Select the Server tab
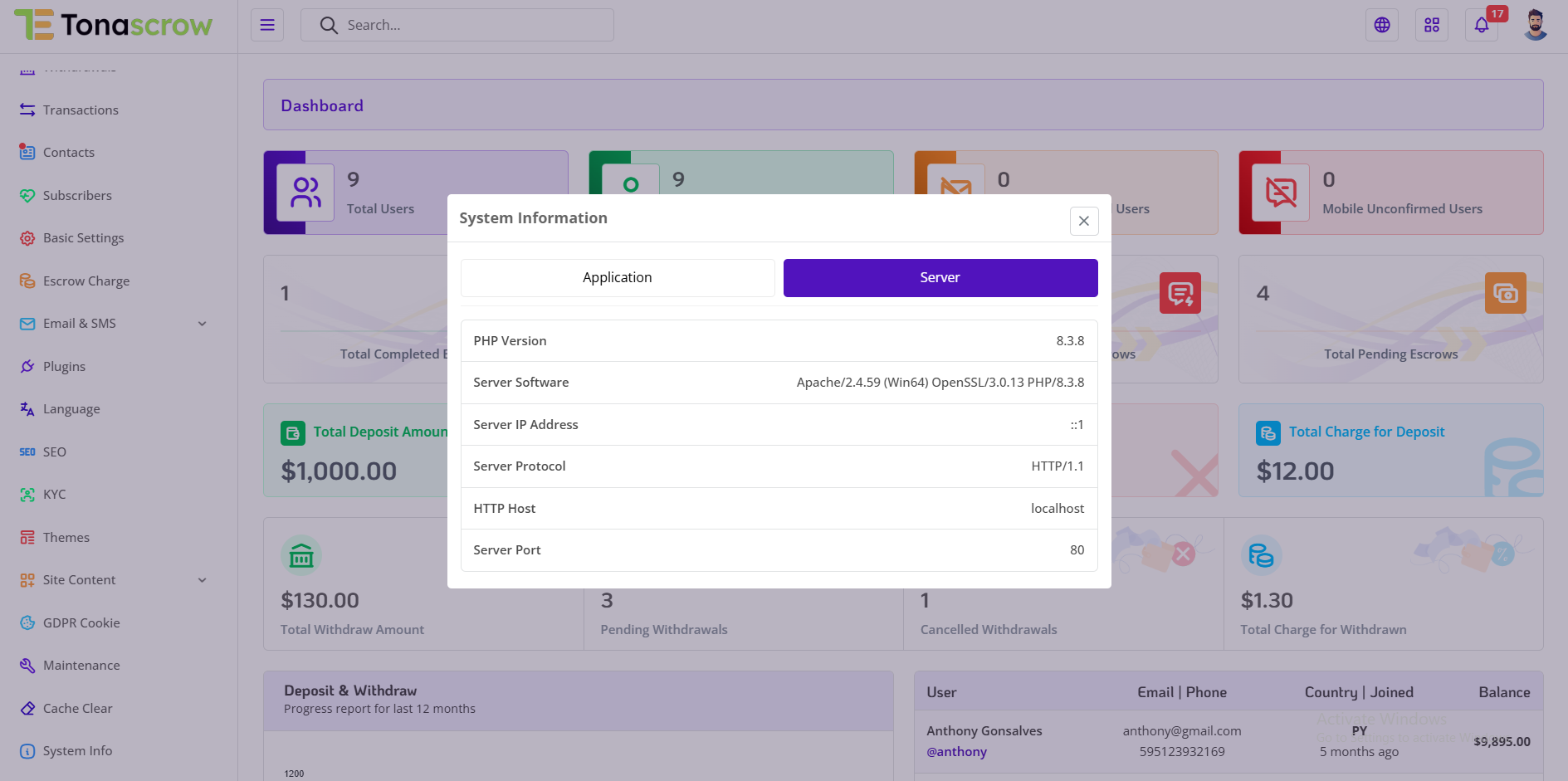 [x=940, y=278]
